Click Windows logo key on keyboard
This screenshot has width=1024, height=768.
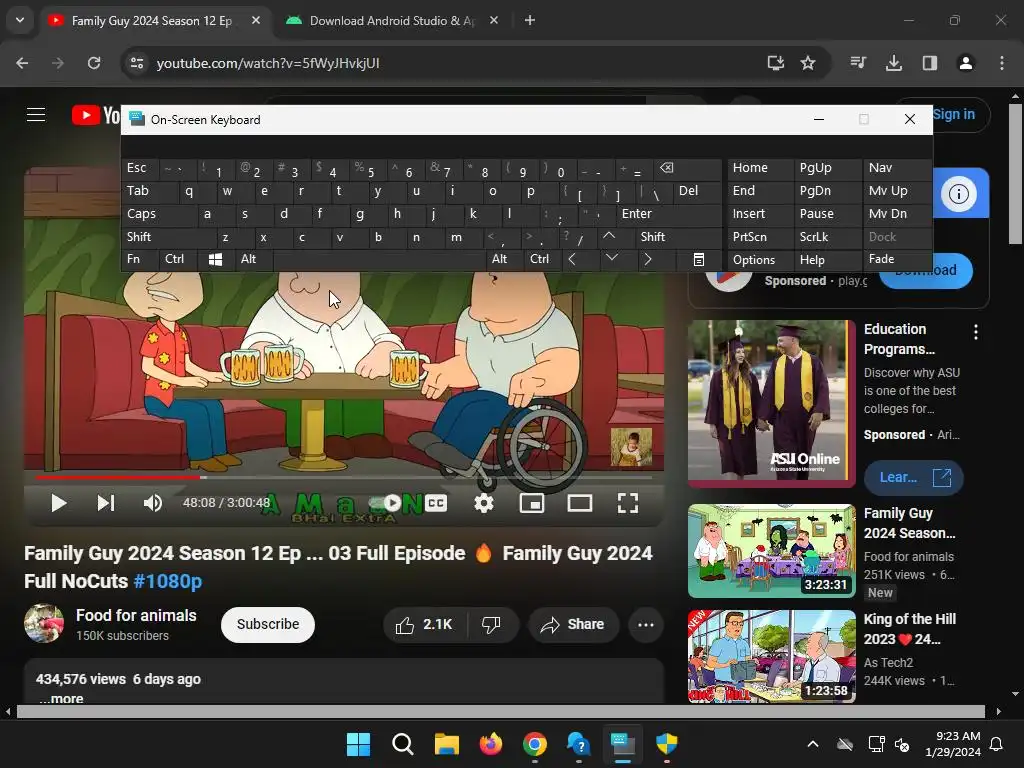(x=216, y=259)
